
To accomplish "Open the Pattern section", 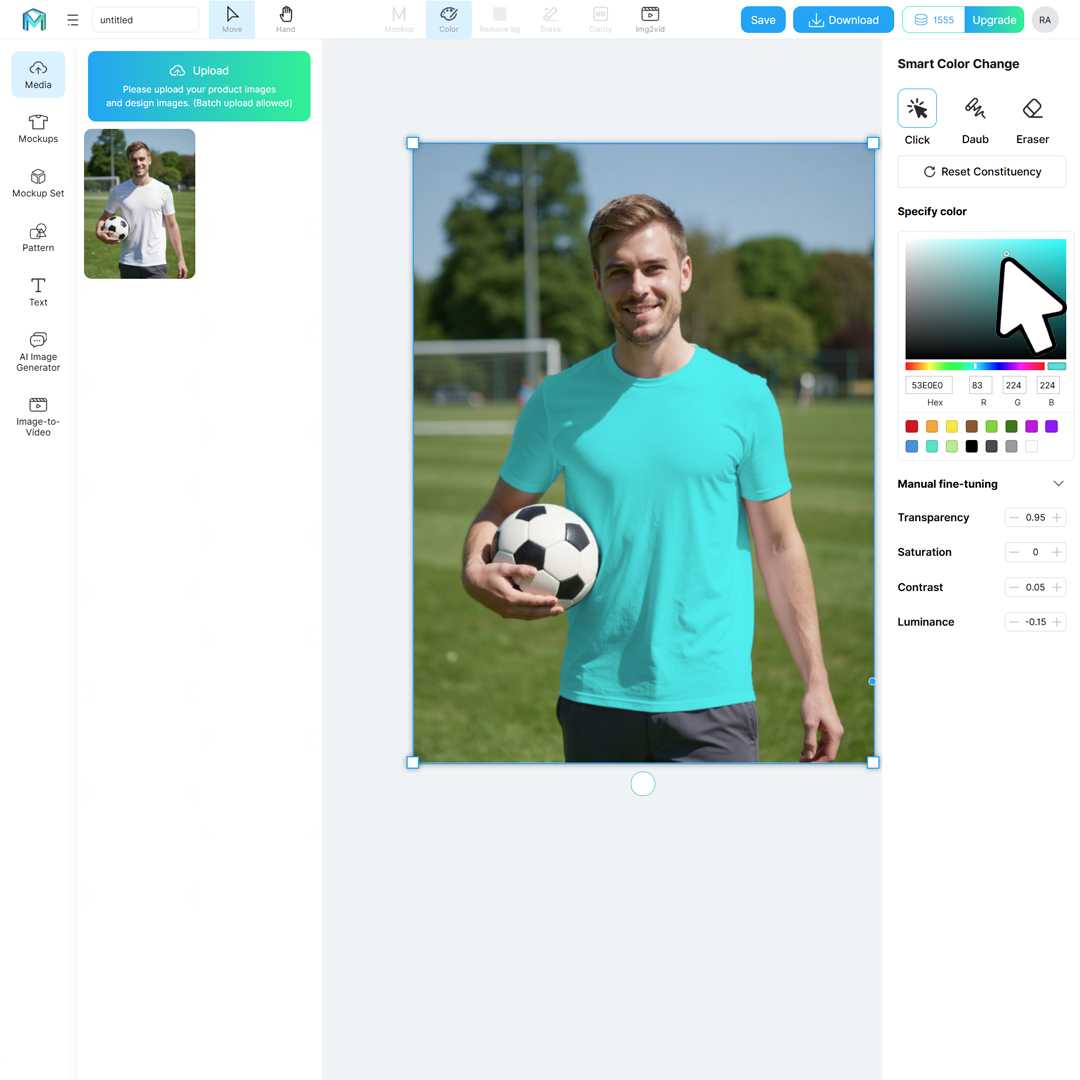I will click(38, 238).
